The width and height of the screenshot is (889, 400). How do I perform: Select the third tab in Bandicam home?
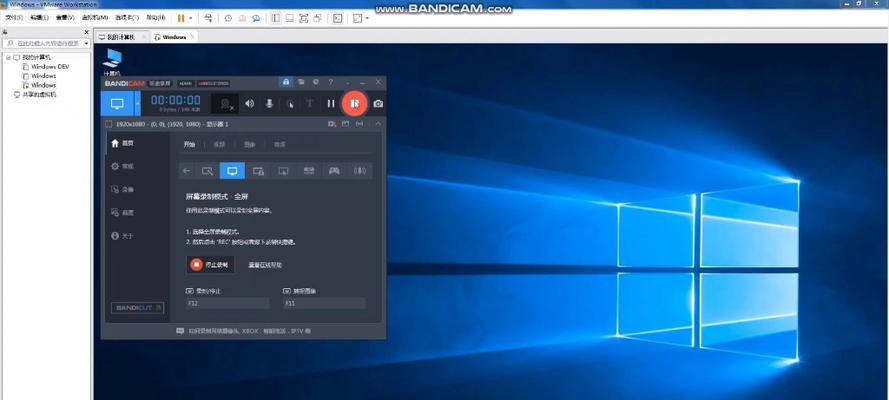click(249, 144)
